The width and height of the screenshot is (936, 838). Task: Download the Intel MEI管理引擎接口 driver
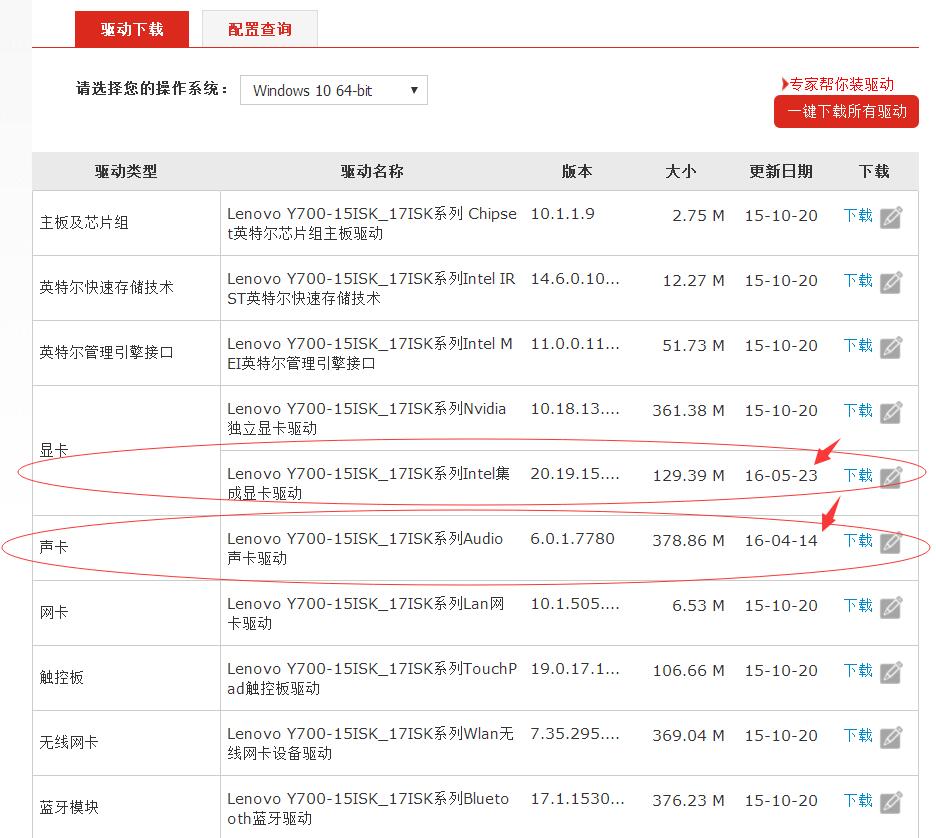point(858,346)
